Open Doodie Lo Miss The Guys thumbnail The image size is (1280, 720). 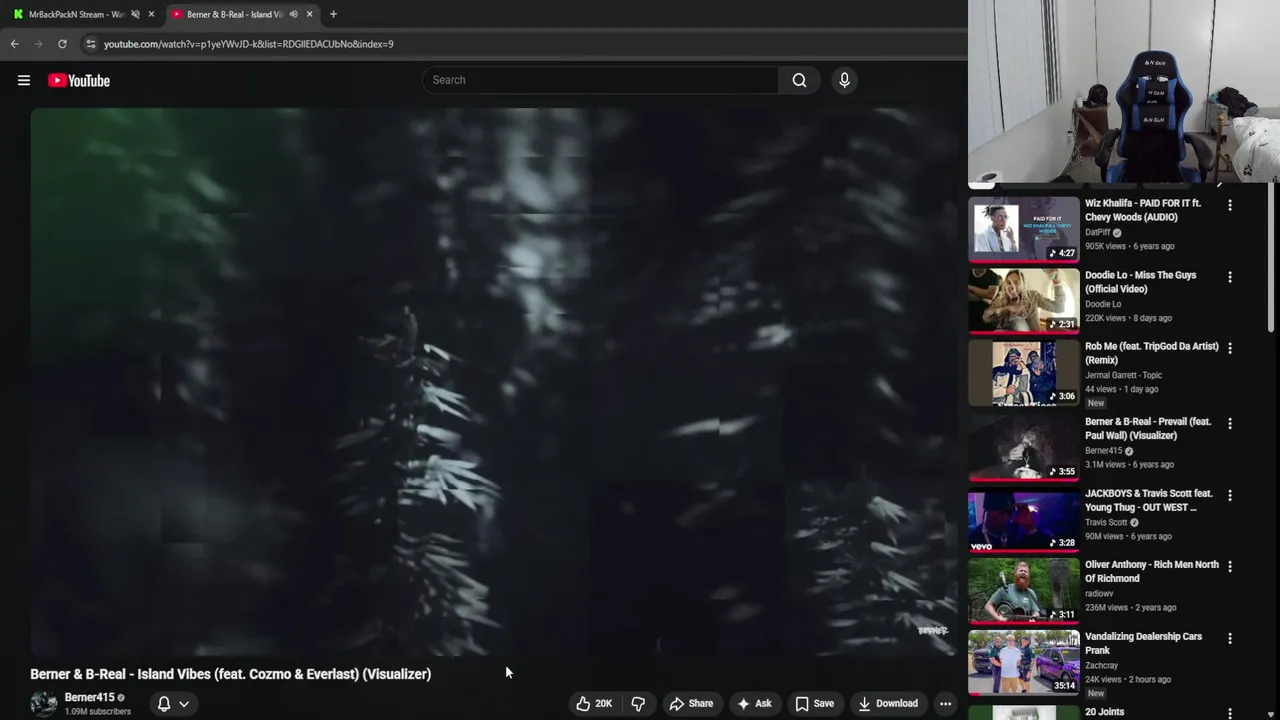[1023, 300]
